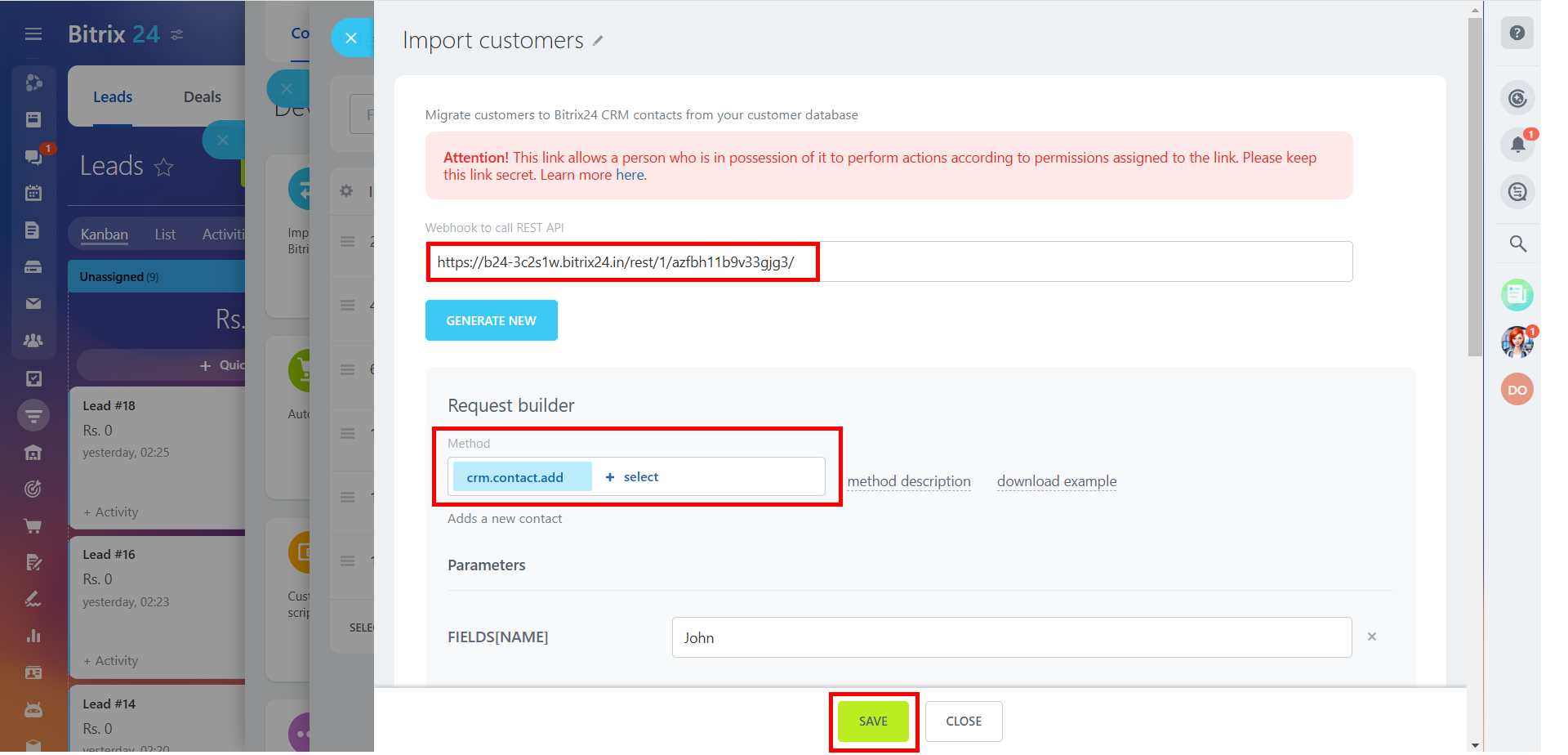Select the crm.contact.add method tag
Screen dimensions: 1568x755
click(x=522, y=477)
